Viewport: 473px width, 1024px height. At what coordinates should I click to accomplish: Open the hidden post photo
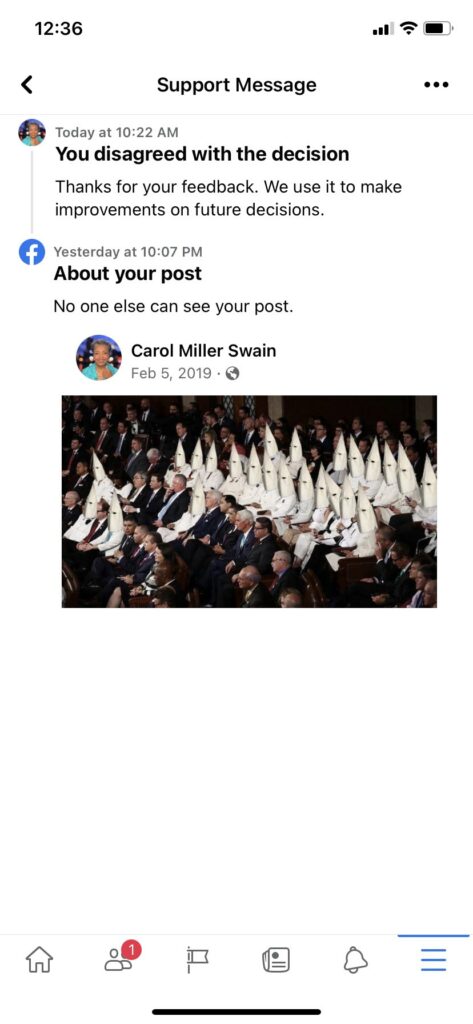pyautogui.click(x=249, y=501)
